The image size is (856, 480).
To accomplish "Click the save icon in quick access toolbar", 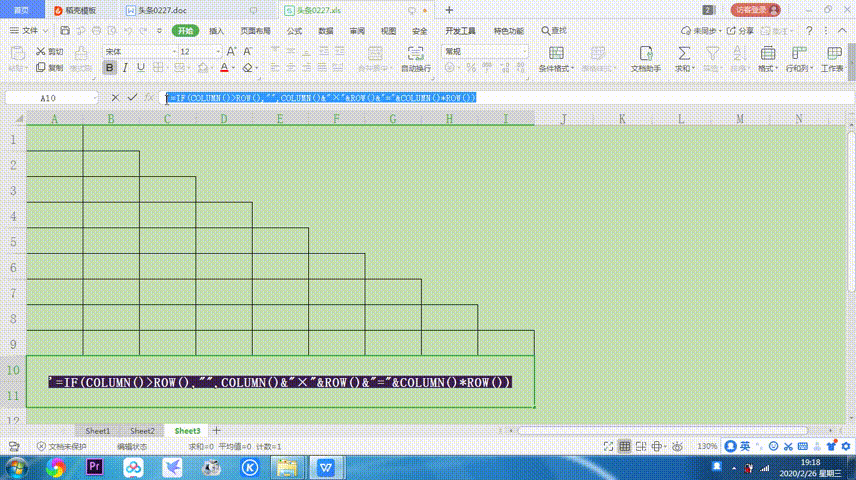I will pyautogui.click(x=65, y=31).
